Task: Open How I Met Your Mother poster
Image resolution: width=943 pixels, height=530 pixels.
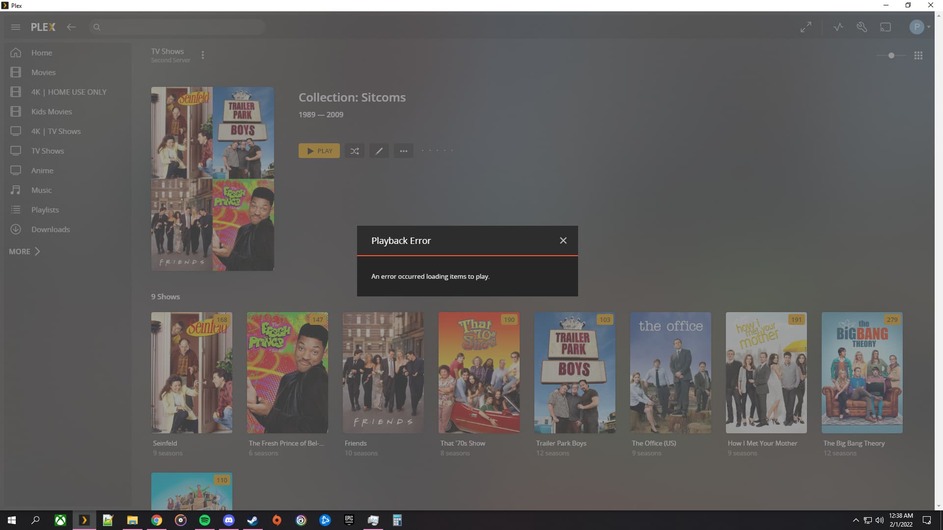Action: tap(766, 372)
